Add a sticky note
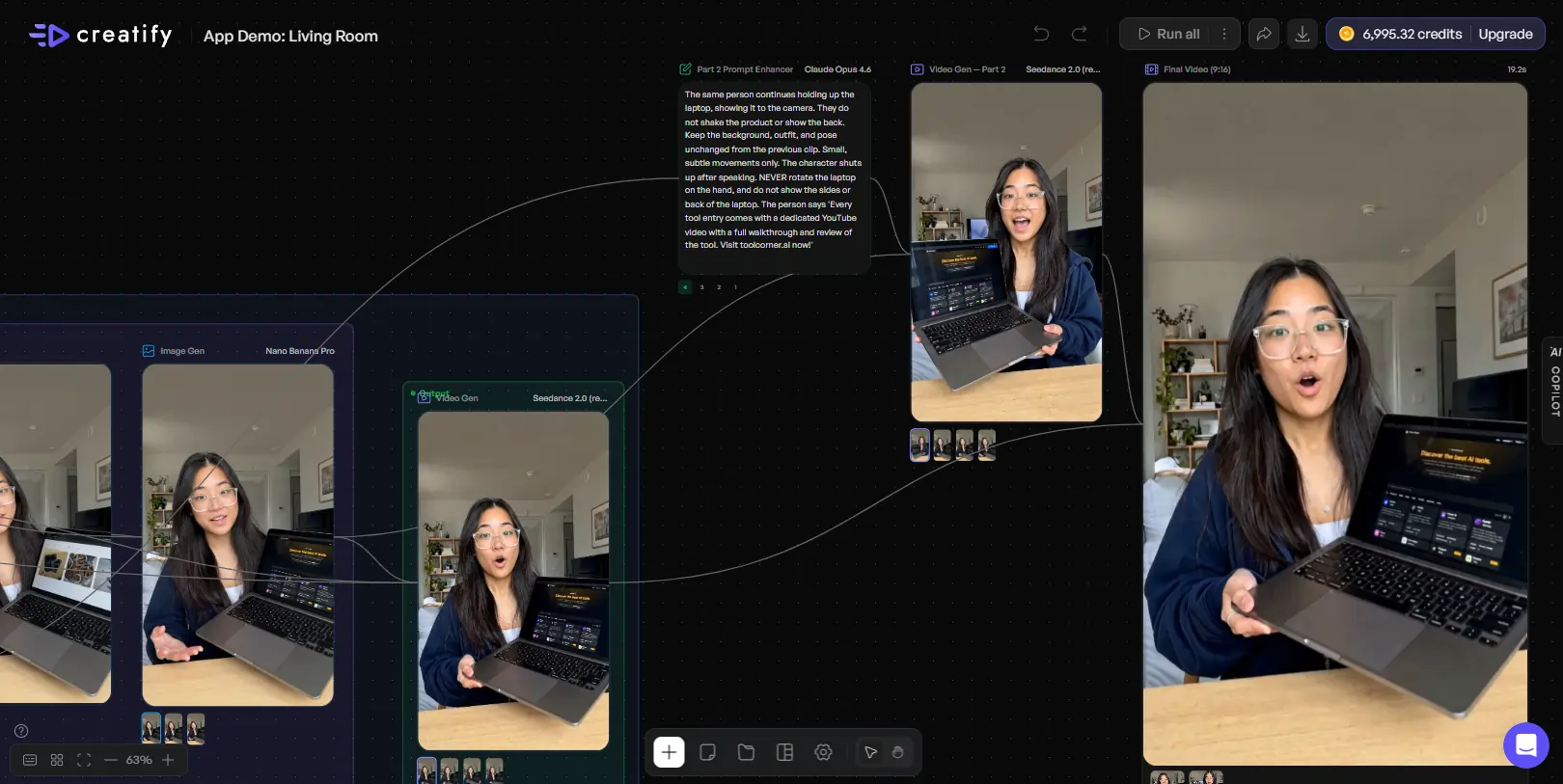The width and height of the screenshot is (1563, 784). coord(707,752)
